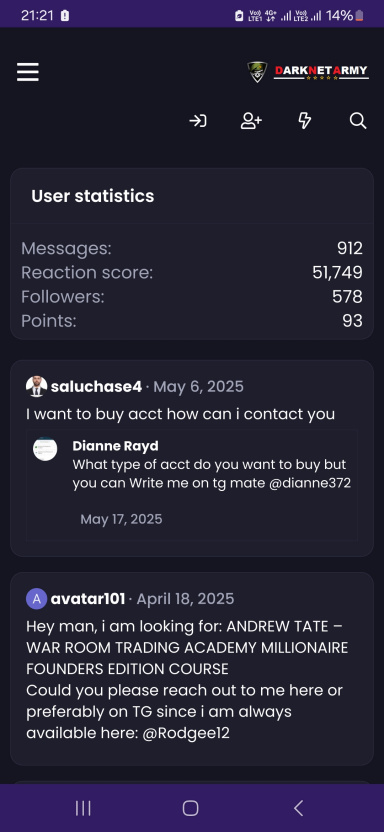The image size is (384, 832).
Task: Open the hamburger navigation menu
Action: [28, 72]
